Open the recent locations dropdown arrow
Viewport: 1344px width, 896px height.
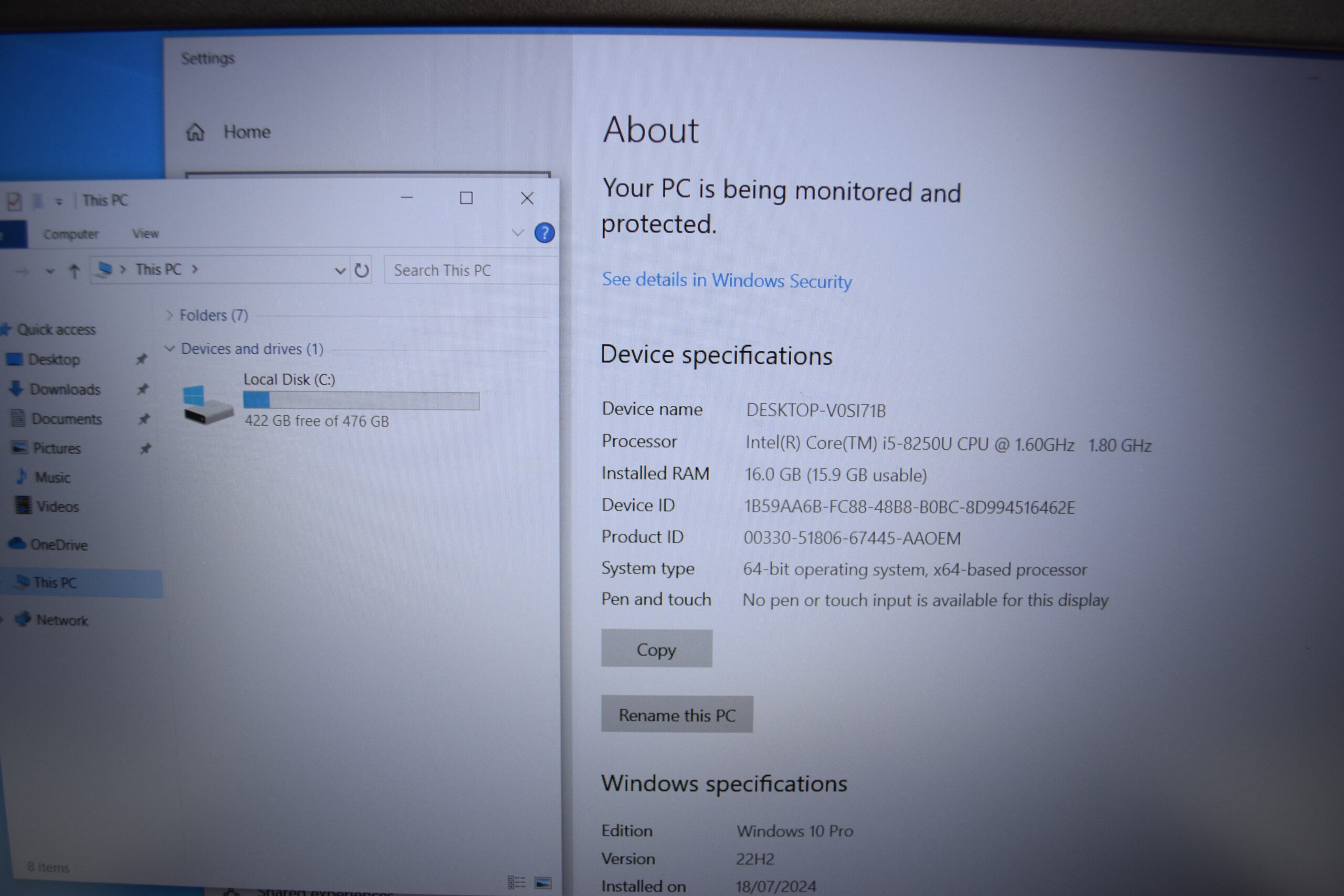tap(50, 271)
